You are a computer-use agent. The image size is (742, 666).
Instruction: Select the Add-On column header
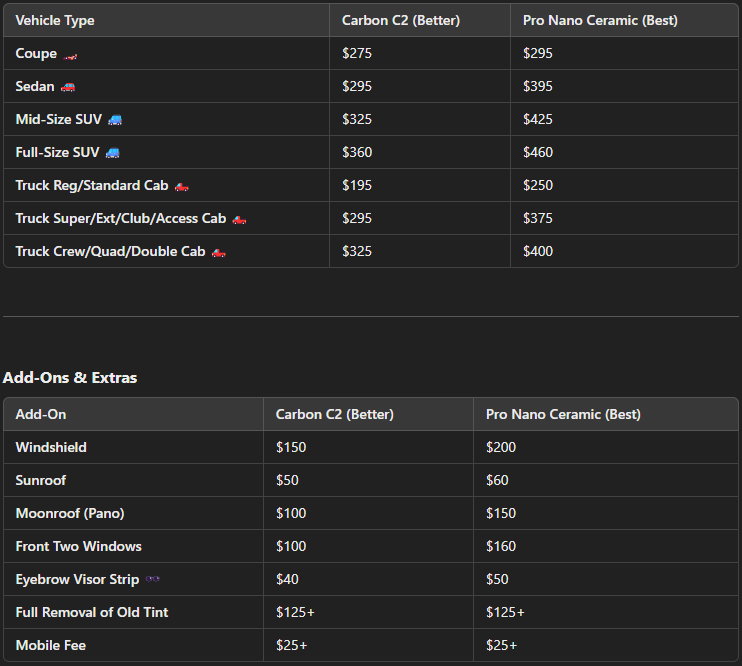pyautogui.click(x=41, y=414)
